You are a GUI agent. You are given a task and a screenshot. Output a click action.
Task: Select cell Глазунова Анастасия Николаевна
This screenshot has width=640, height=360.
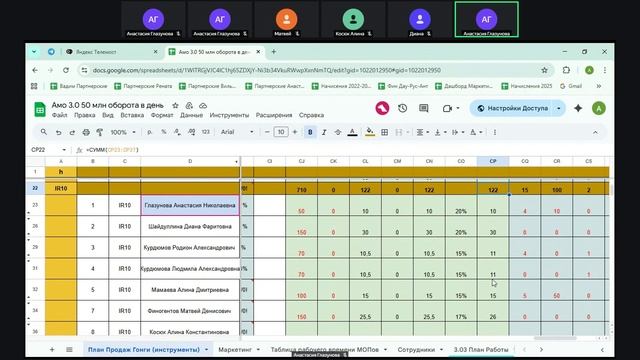pyautogui.click(x=190, y=205)
